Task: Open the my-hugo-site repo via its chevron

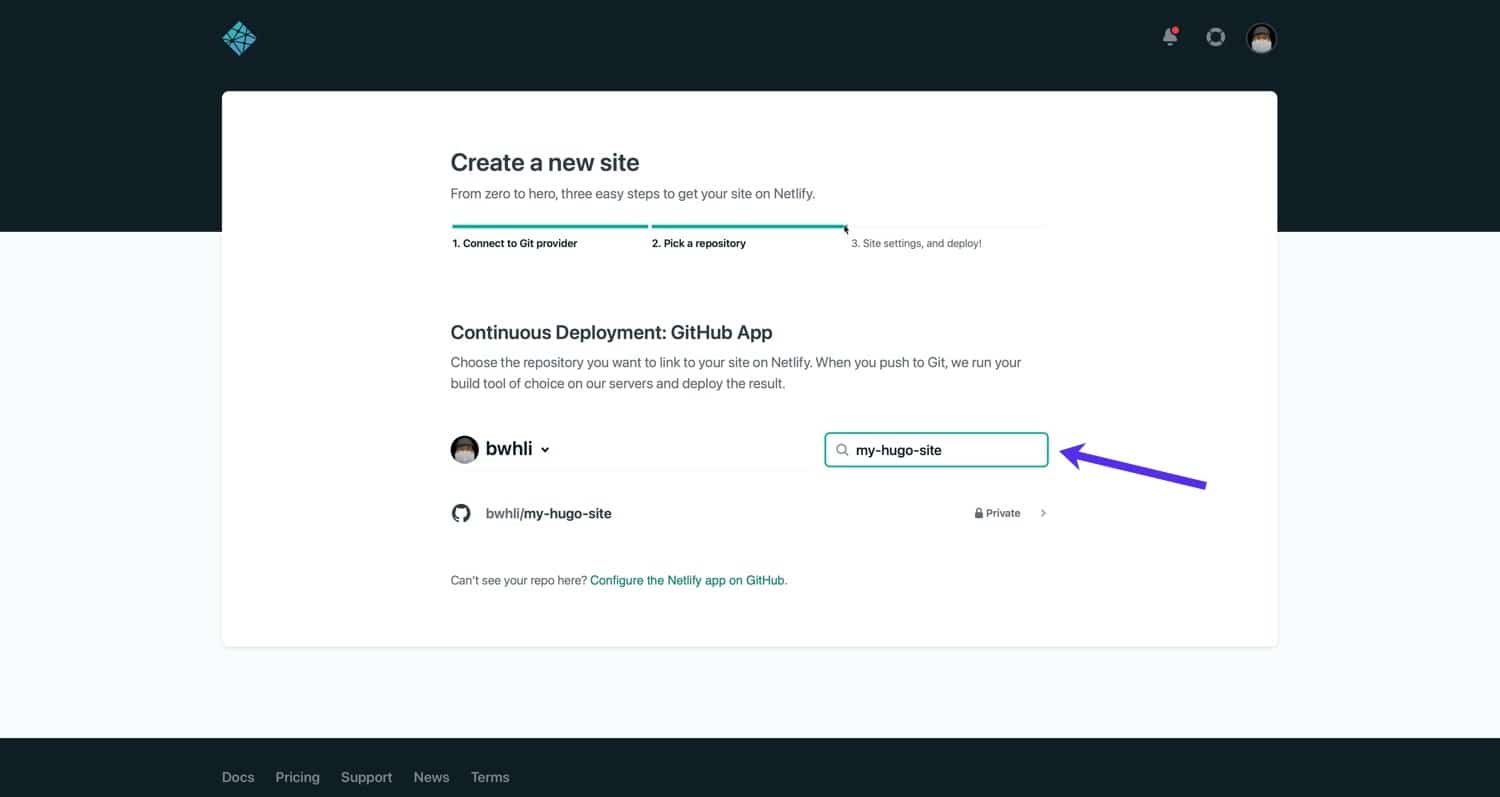Action: coord(1043,513)
